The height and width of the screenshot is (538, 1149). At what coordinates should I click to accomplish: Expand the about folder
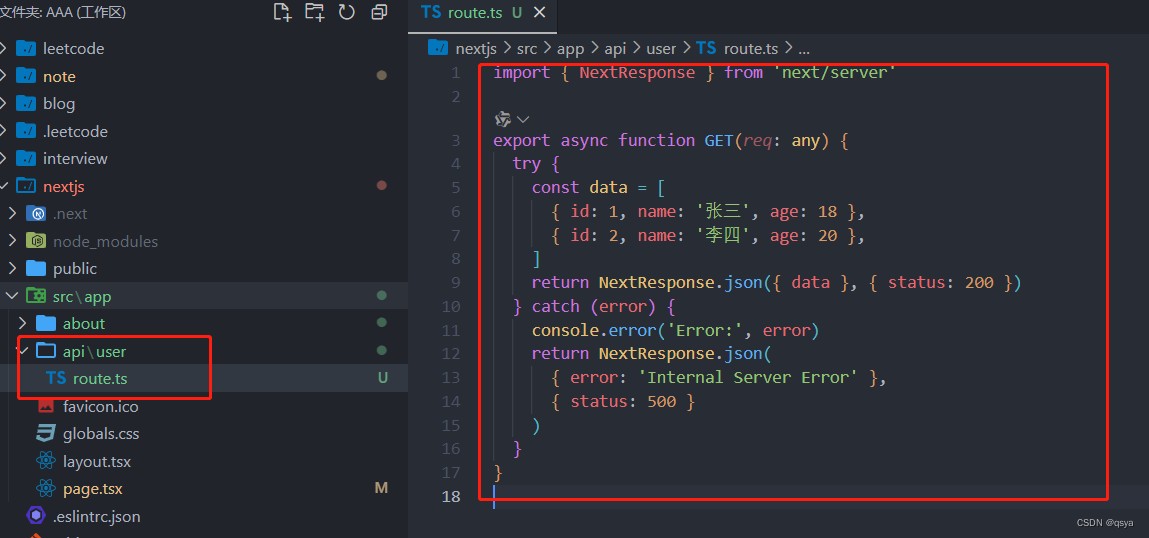22,323
